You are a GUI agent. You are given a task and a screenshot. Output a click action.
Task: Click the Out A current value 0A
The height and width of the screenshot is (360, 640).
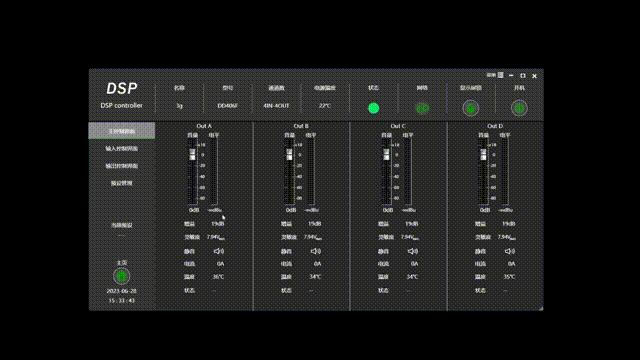pos(220,264)
